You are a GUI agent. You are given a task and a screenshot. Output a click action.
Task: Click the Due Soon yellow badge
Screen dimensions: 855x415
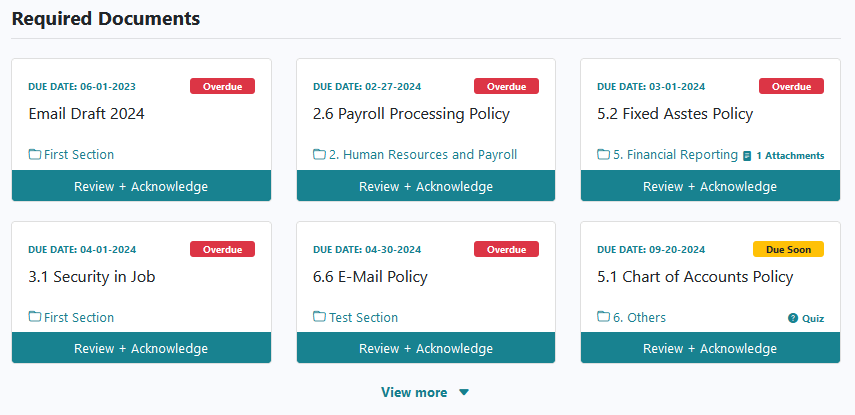788,250
